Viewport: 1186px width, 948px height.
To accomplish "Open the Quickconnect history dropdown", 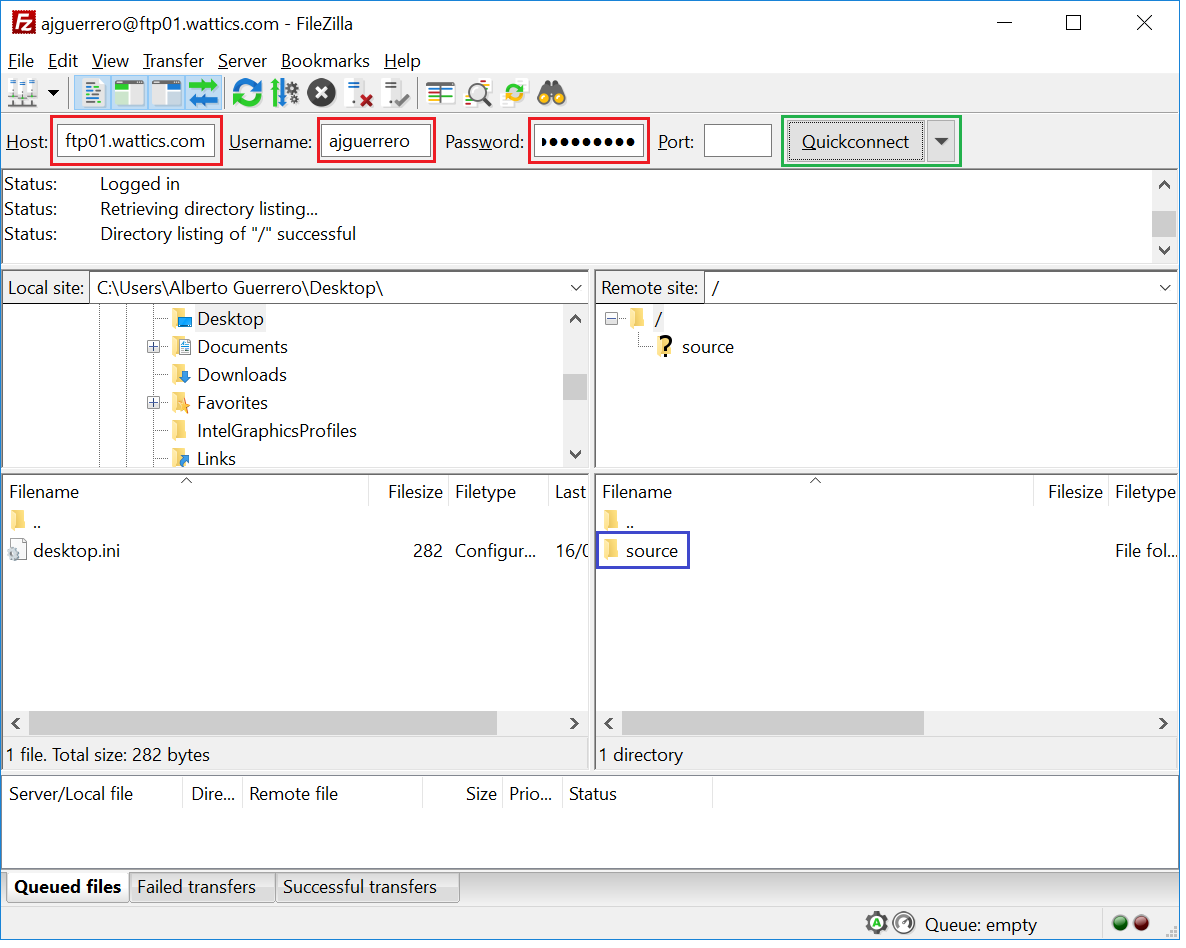I will (x=942, y=141).
